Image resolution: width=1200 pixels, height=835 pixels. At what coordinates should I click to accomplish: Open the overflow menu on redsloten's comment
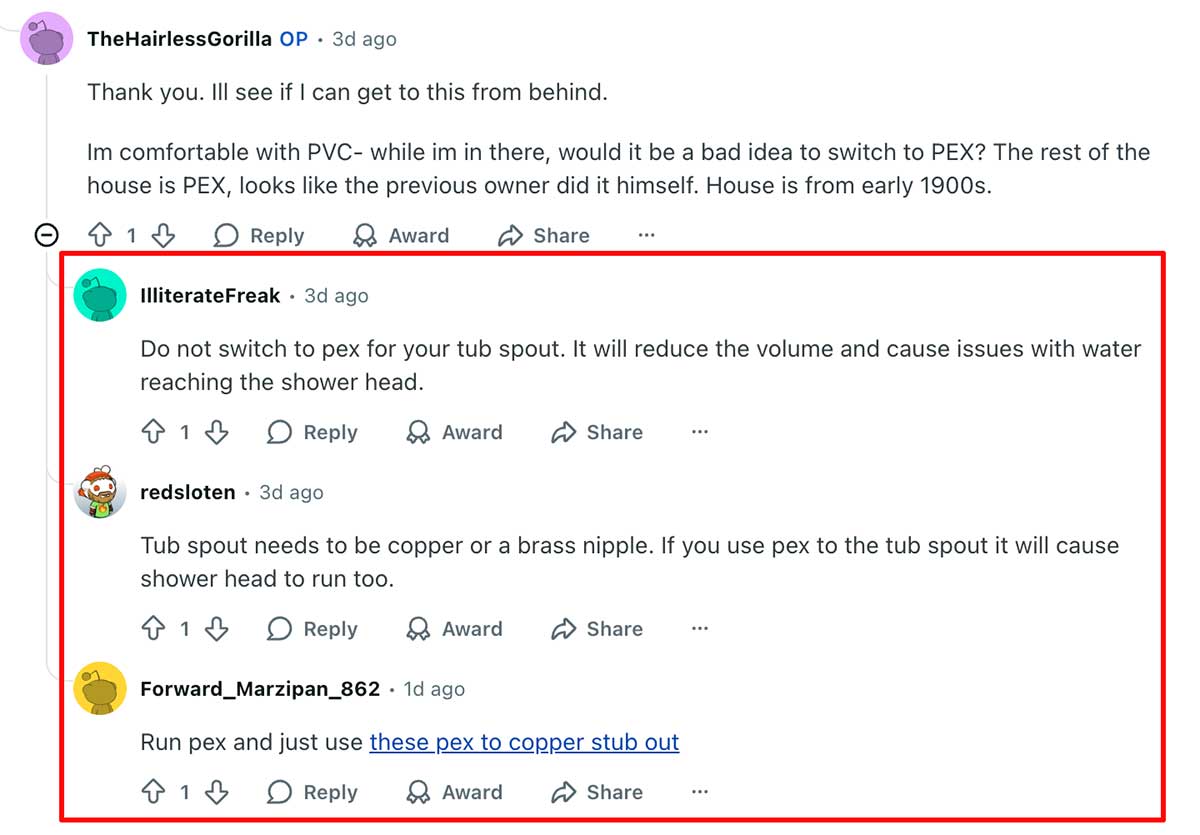click(698, 629)
